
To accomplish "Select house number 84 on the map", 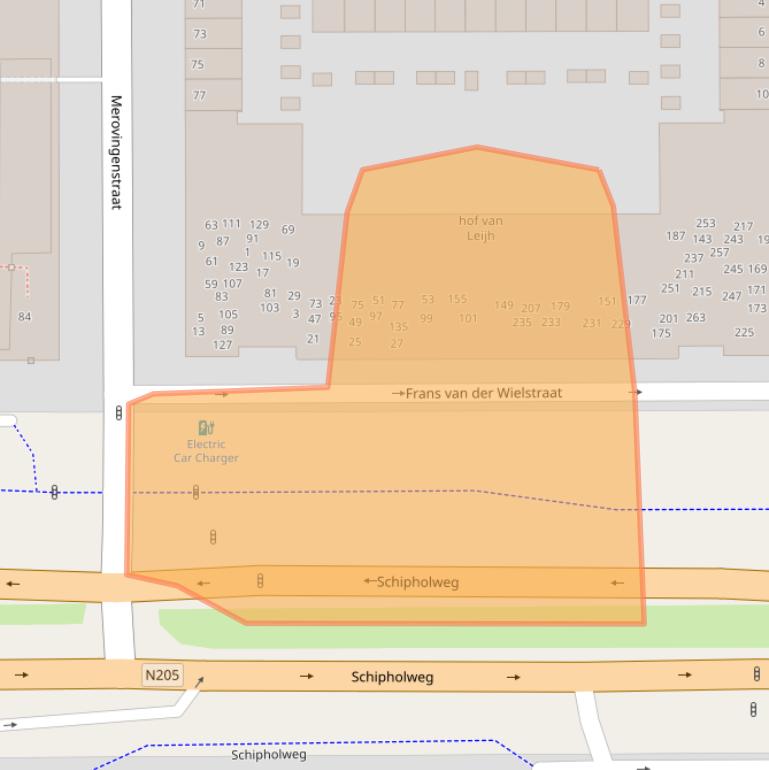I will pyautogui.click(x=25, y=317).
